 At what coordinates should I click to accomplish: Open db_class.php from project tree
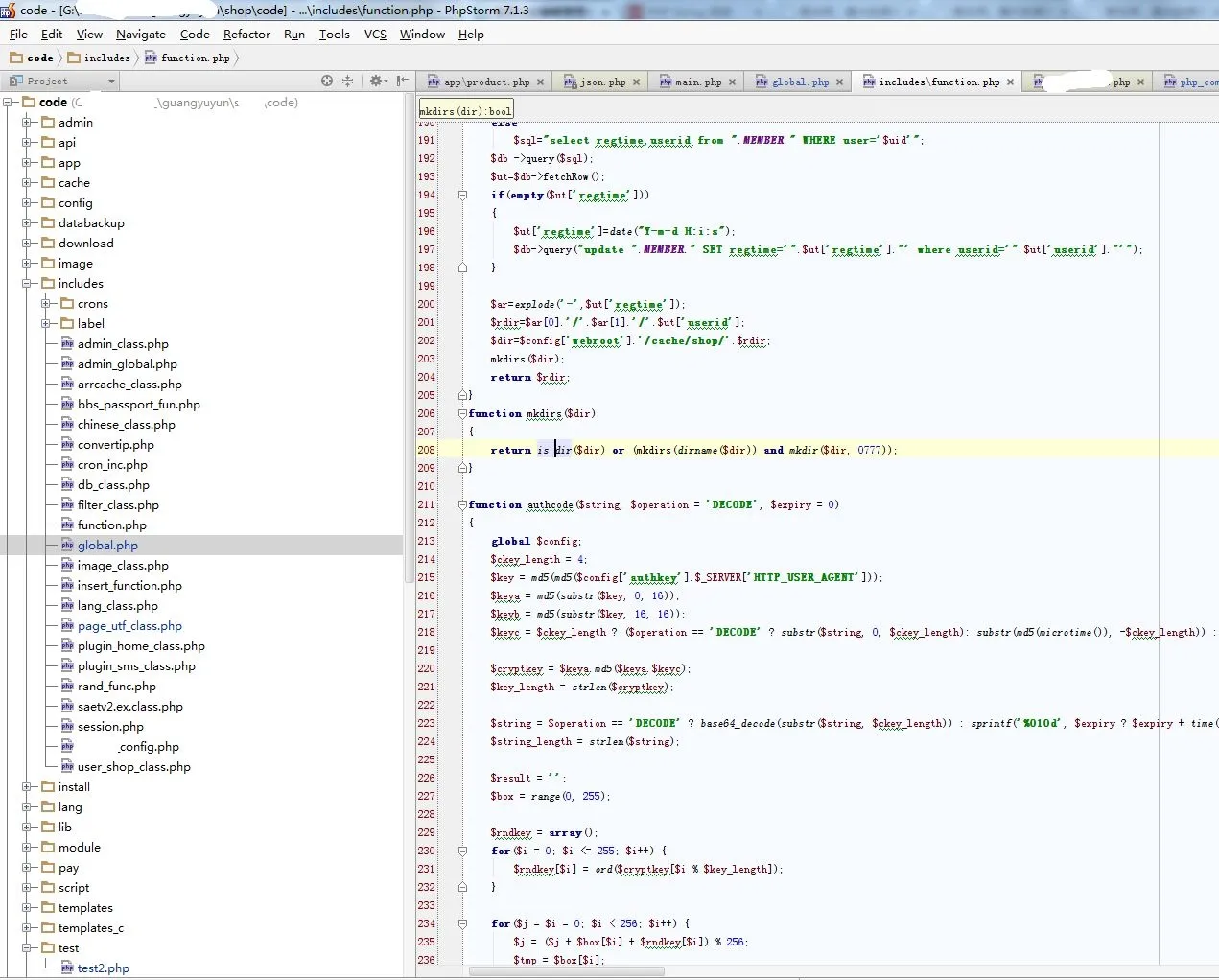pos(113,485)
